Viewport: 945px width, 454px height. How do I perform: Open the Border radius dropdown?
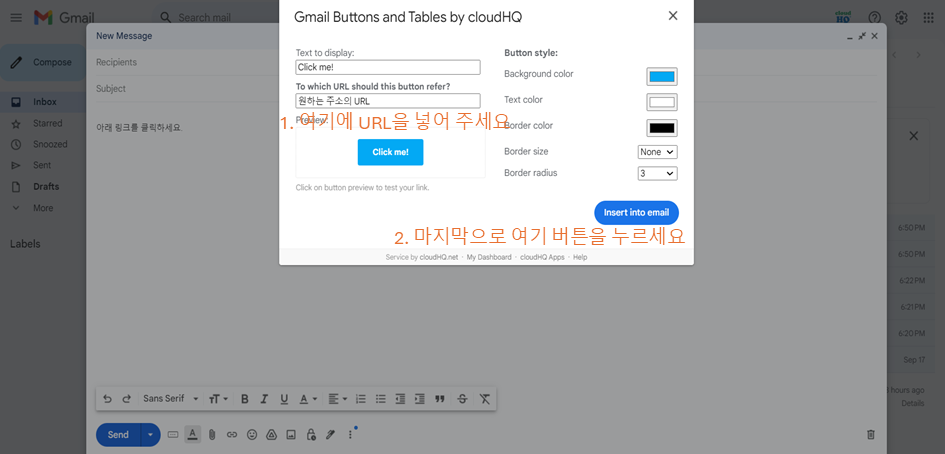[658, 173]
